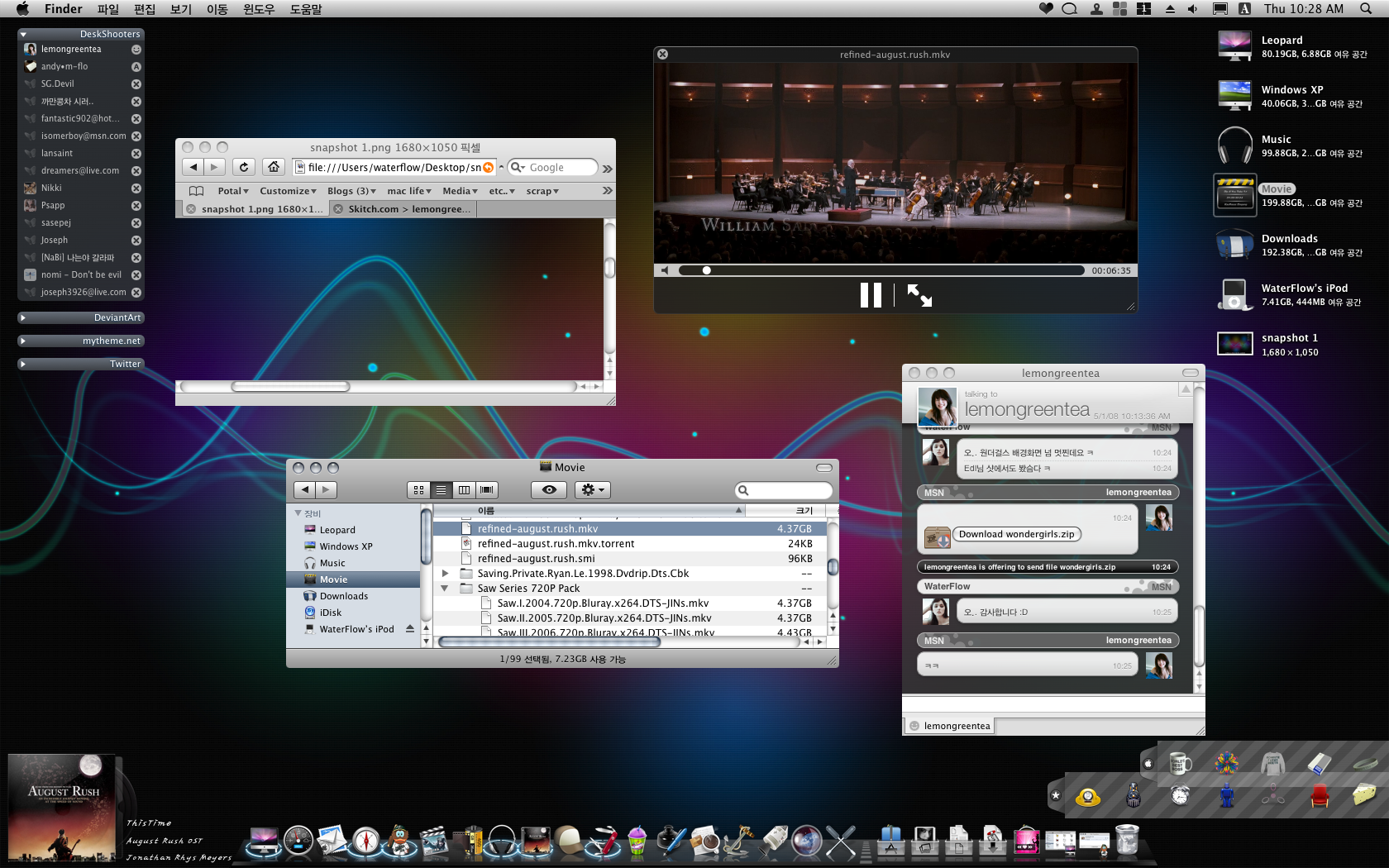Collapse the DeskShooters contact group
The height and width of the screenshot is (868, 1389).
click(23, 35)
